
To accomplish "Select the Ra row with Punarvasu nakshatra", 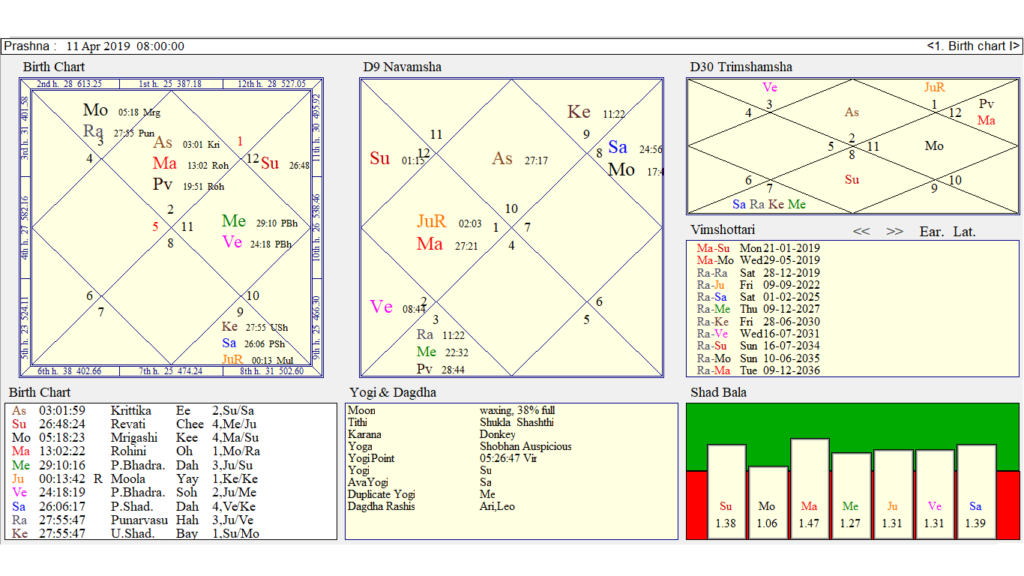I will pos(133,520).
